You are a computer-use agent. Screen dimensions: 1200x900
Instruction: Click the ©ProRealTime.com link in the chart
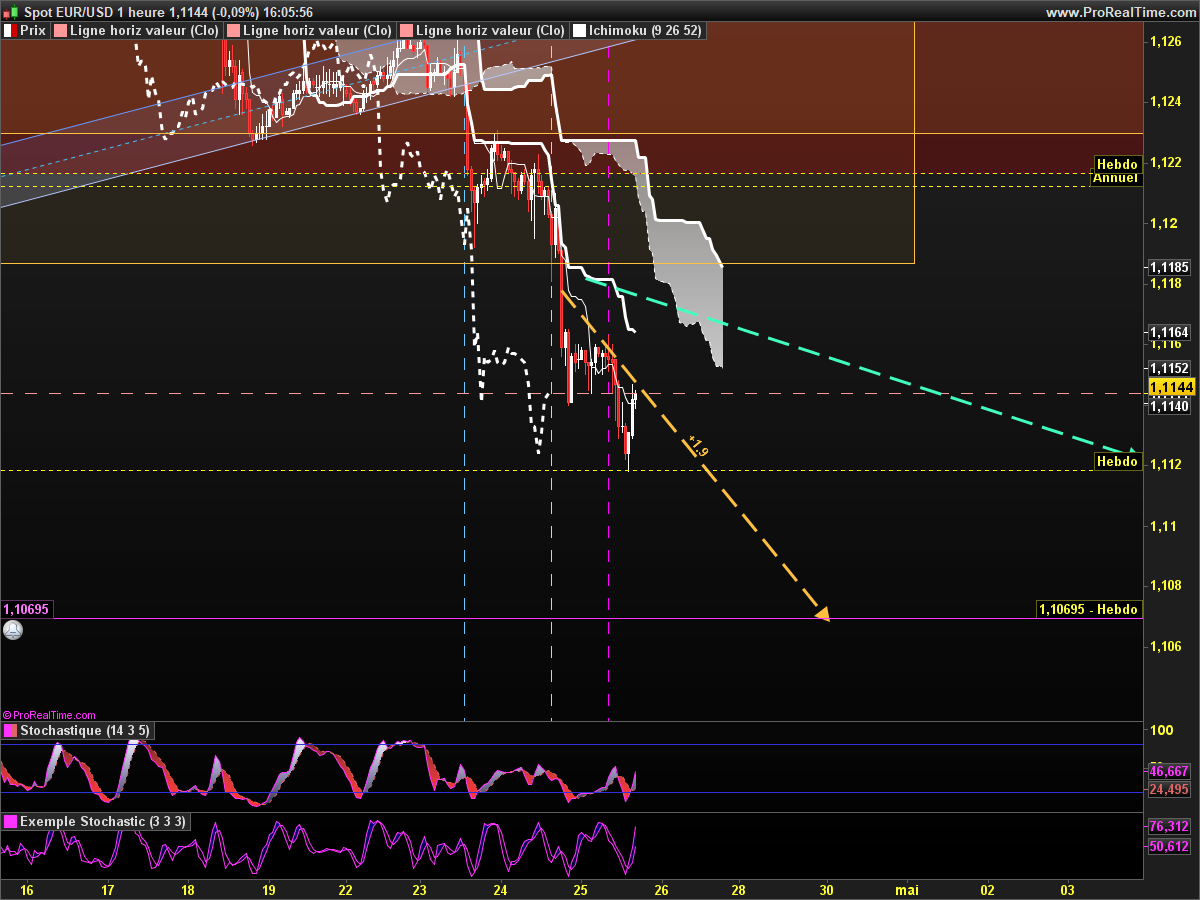coord(50,715)
